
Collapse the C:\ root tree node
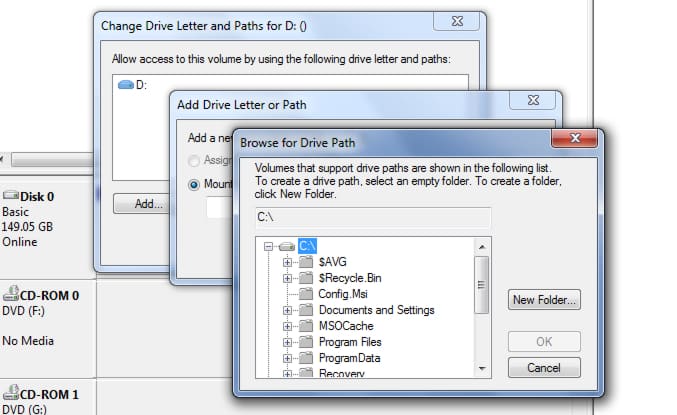click(268, 246)
